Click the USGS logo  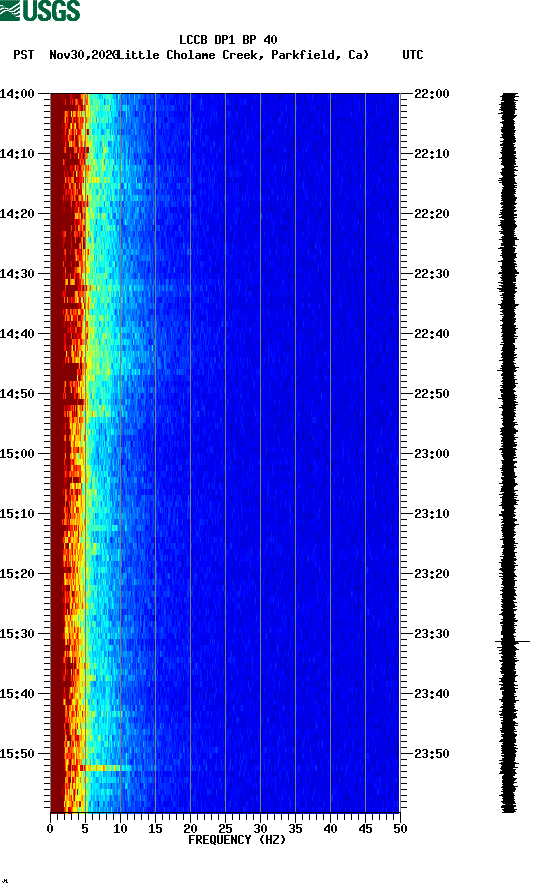click(40, 10)
